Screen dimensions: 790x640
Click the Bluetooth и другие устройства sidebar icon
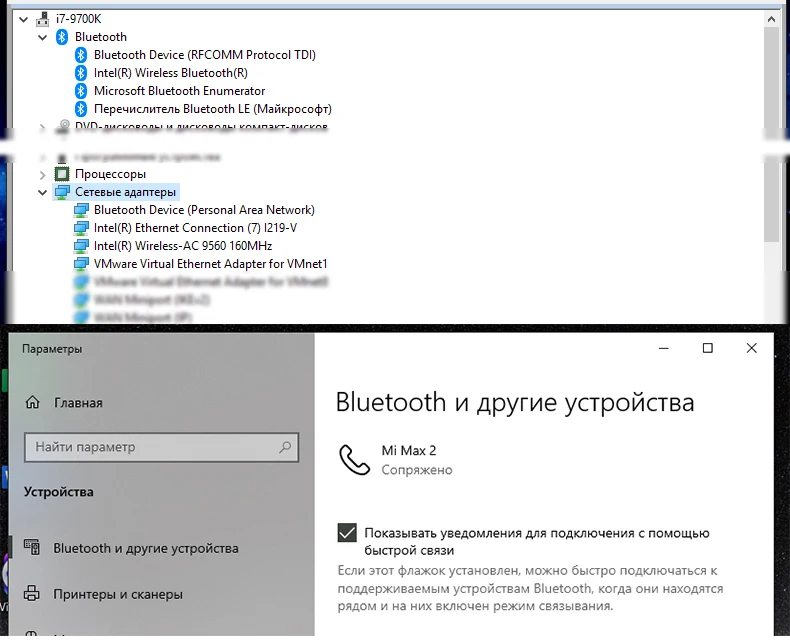pos(32,547)
